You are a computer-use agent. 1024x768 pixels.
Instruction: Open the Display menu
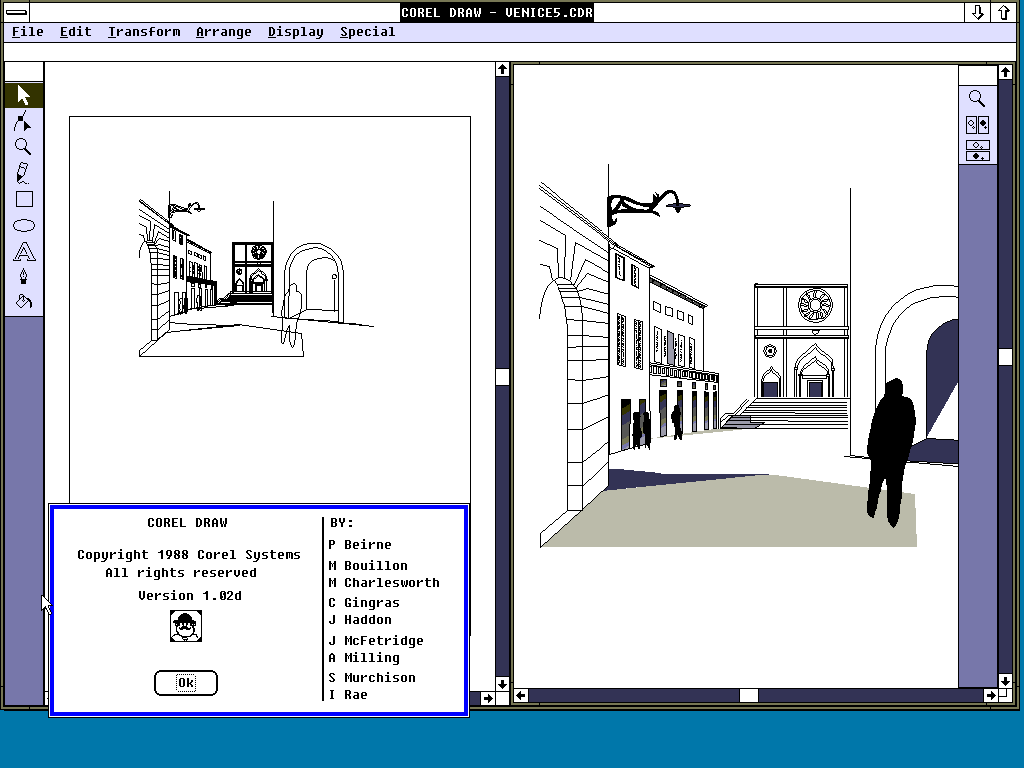[295, 32]
